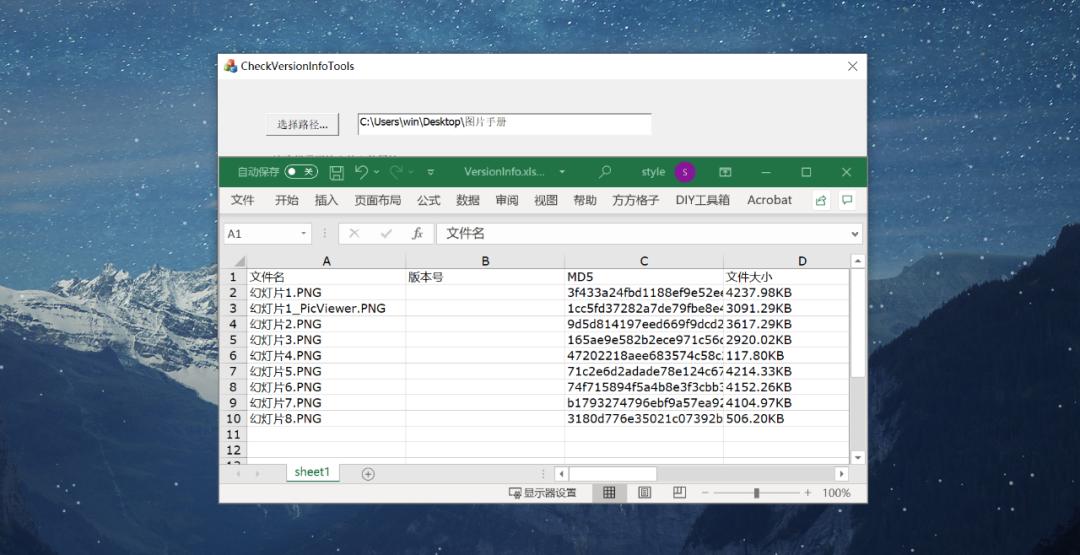Click vertical scrollbar up arrow
Image resolution: width=1080 pixels, height=555 pixels.
858,261
